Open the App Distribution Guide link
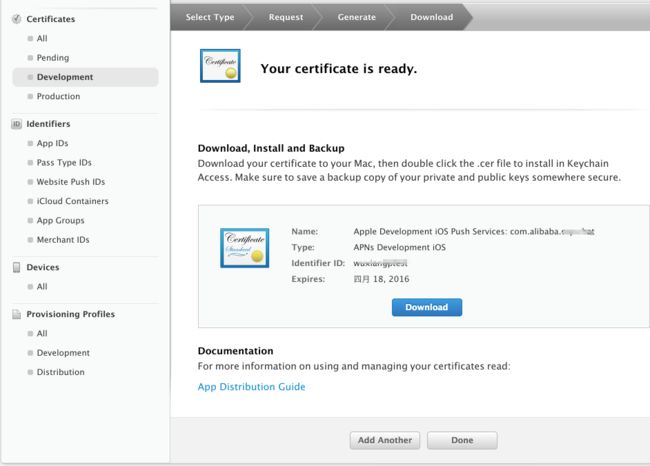The image size is (650, 466). (x=251, y=387)
